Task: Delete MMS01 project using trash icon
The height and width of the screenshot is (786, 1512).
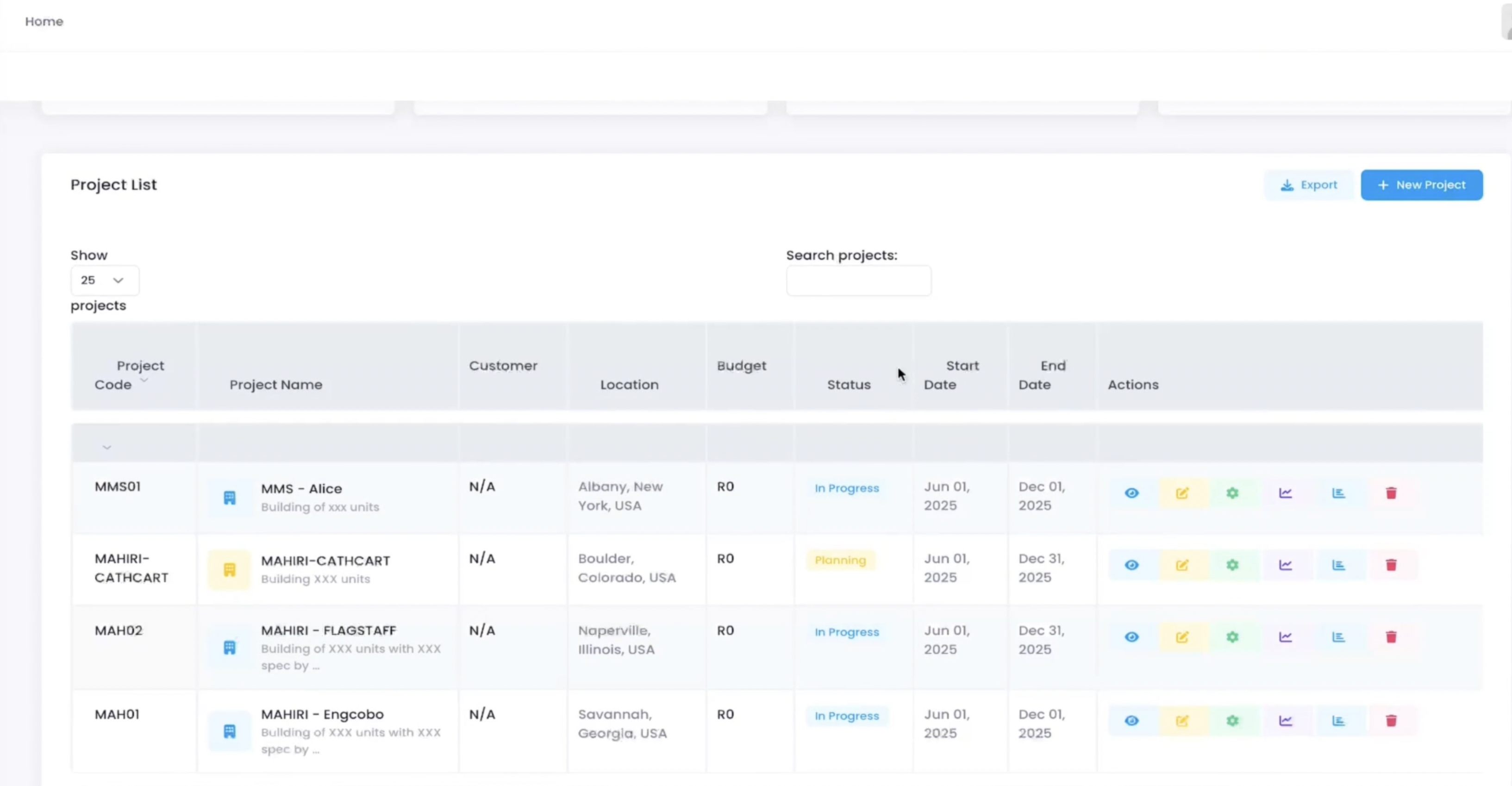Action: [1391, 493]
